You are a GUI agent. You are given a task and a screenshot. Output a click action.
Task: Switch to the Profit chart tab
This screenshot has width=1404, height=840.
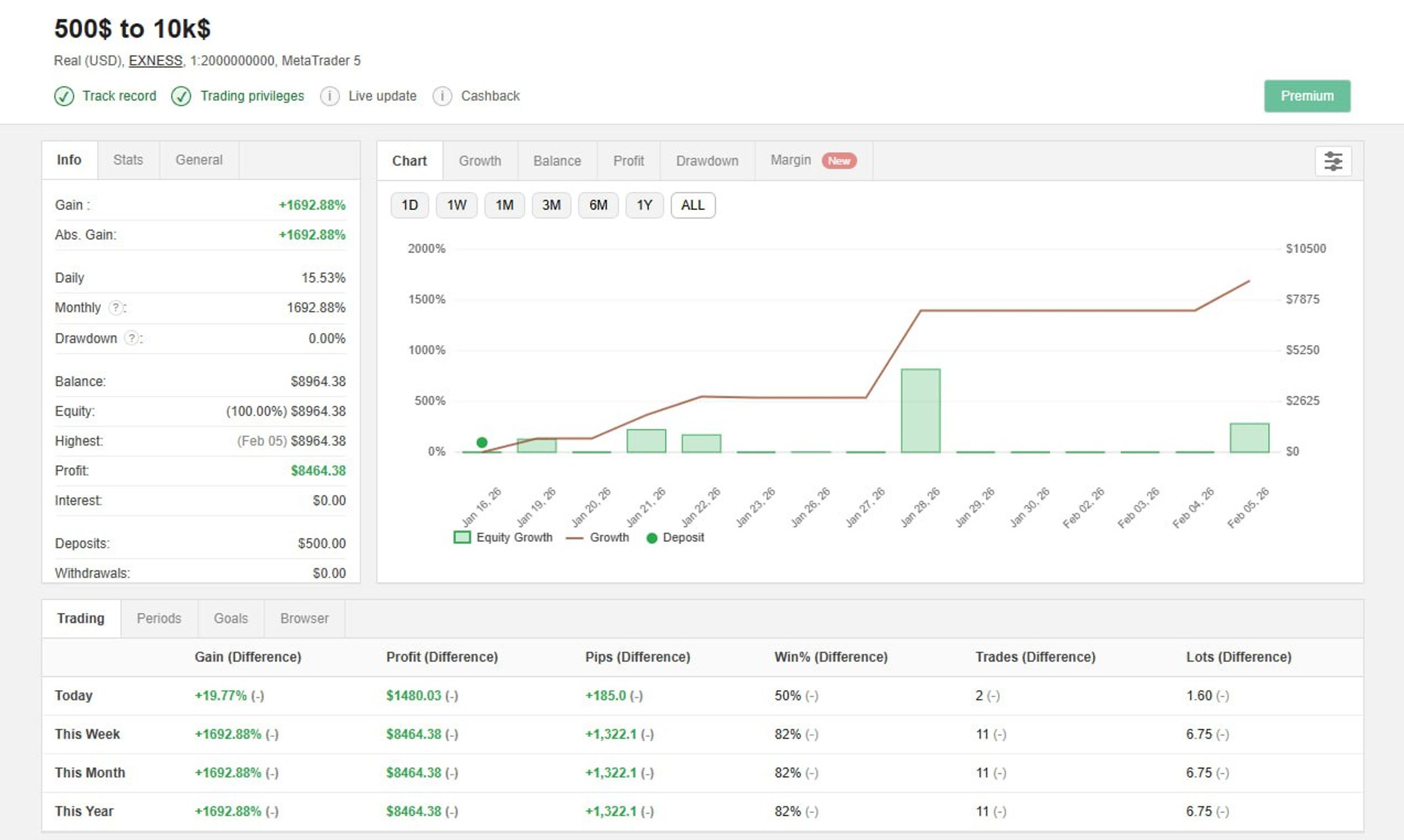(x=628, y=161)
